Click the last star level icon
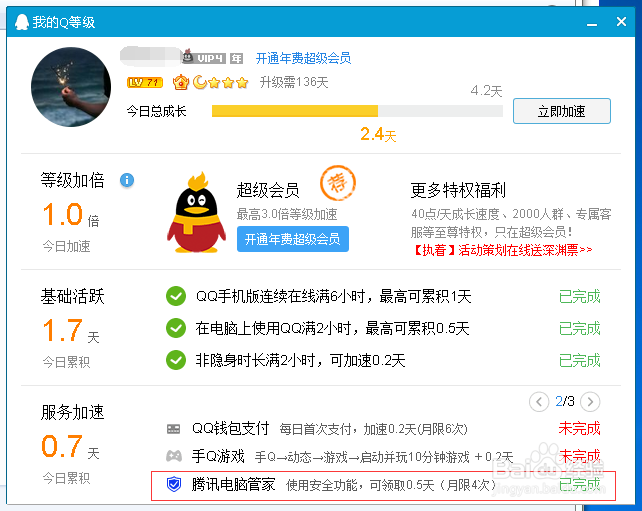Viewport: 642px width, 511px height. [x=242, y=83]
